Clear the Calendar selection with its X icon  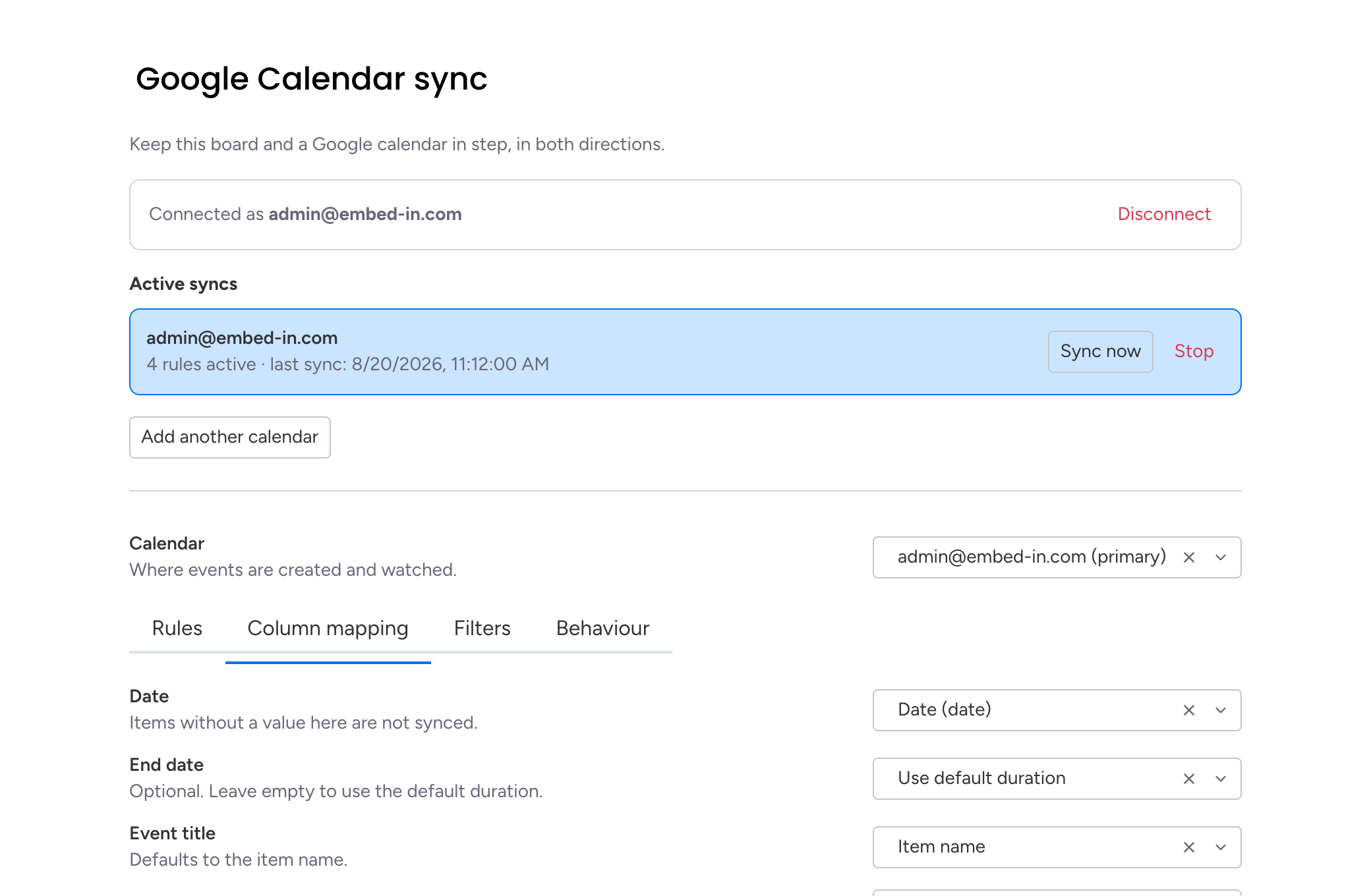pos(1188,557)
